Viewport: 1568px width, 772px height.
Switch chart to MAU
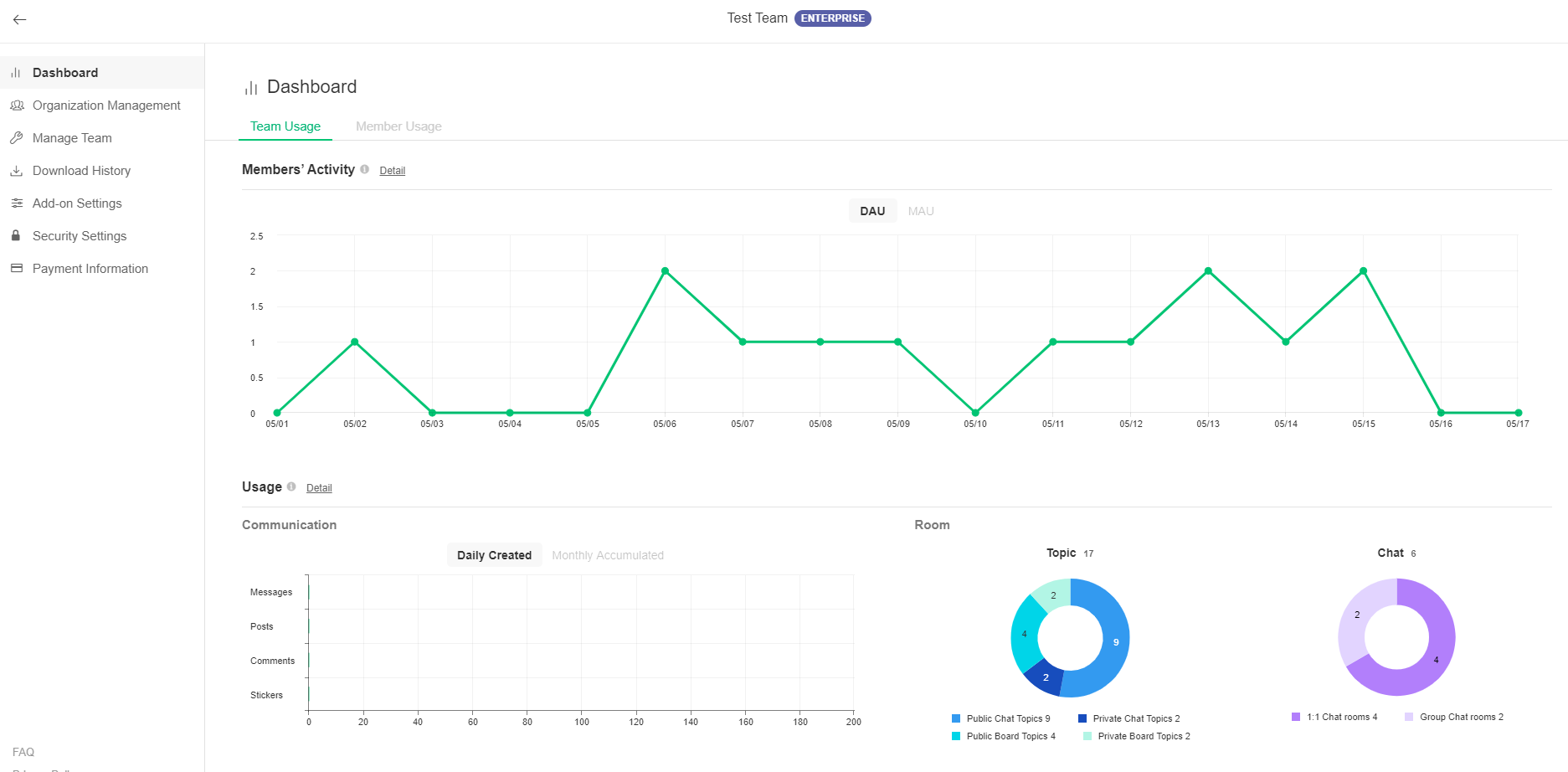click(921, 211)
